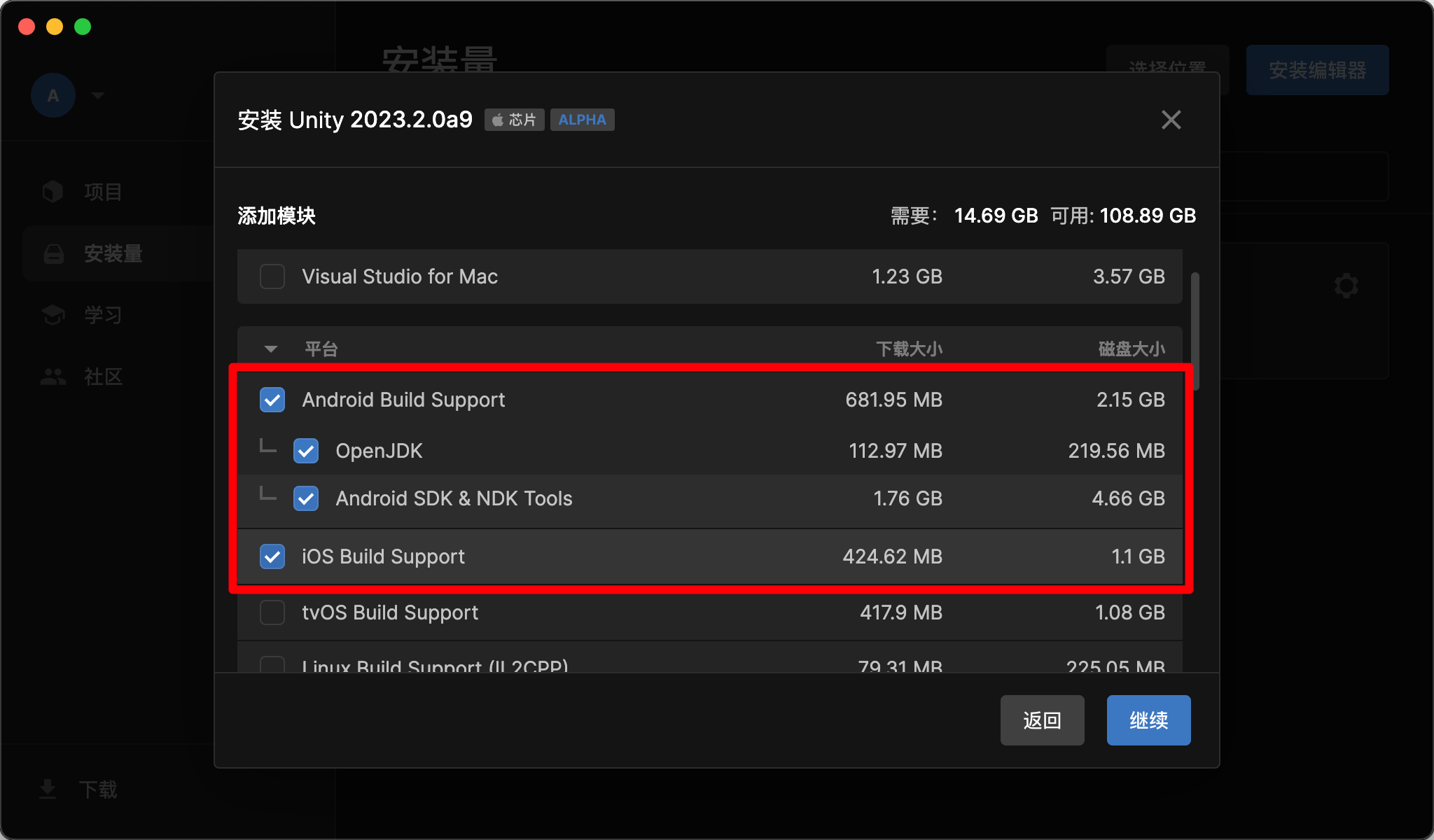1434x840 pixels.
Task: Click the module list scrollbar
Action: (x=1195, y=331)
